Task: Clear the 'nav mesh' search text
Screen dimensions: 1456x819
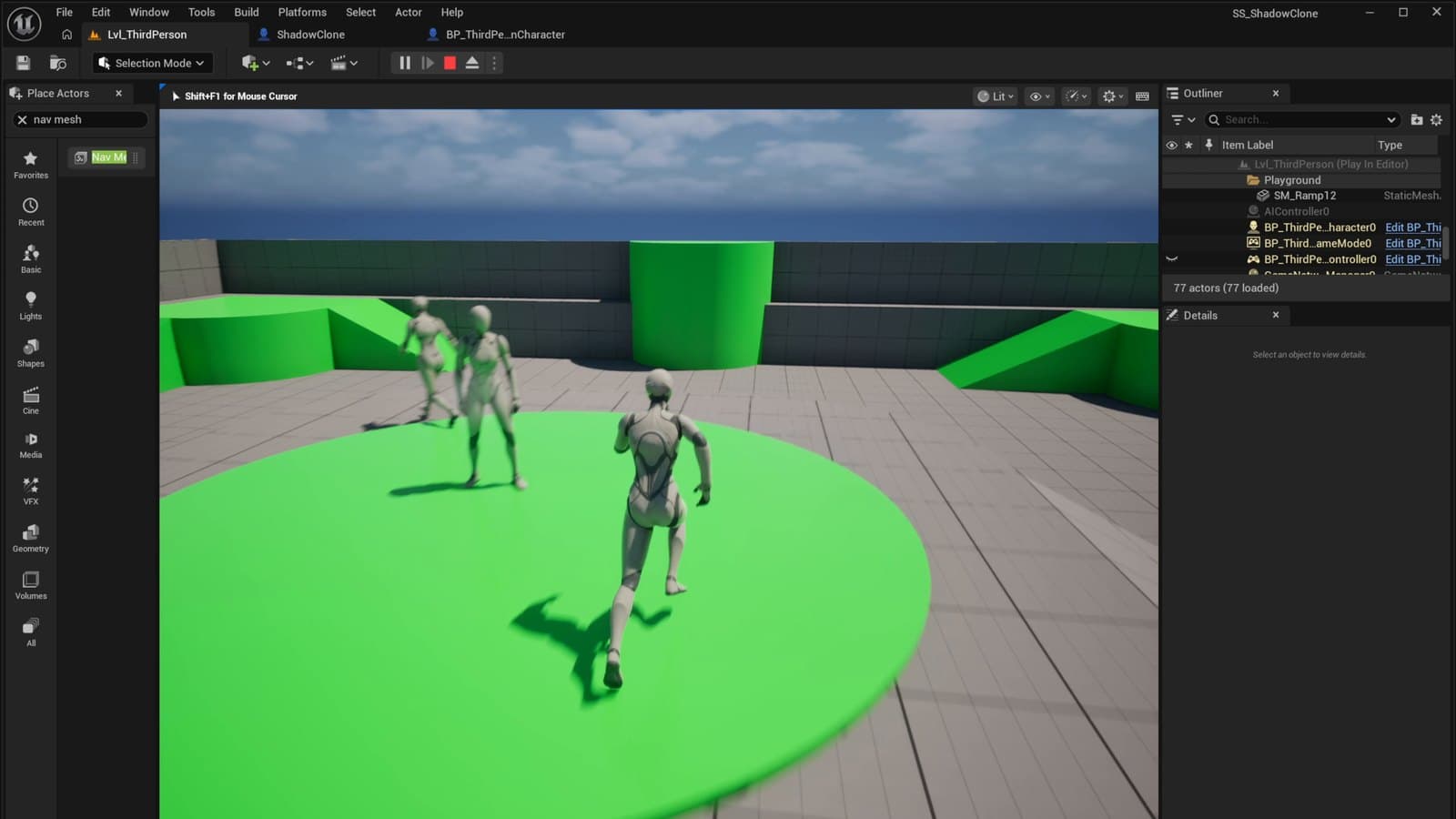Action: click(23, 119)
